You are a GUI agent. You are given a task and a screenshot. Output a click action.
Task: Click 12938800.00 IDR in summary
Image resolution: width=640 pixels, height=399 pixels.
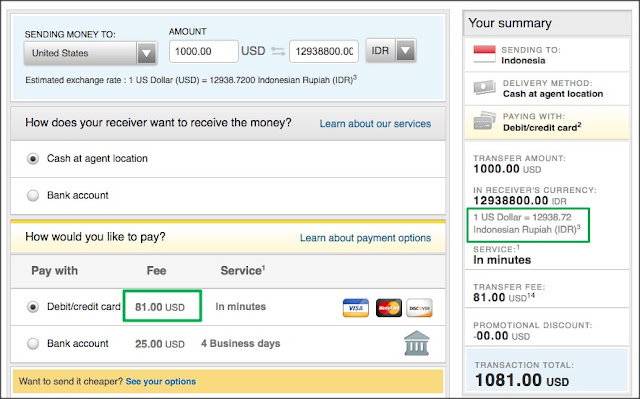point(520,201)
